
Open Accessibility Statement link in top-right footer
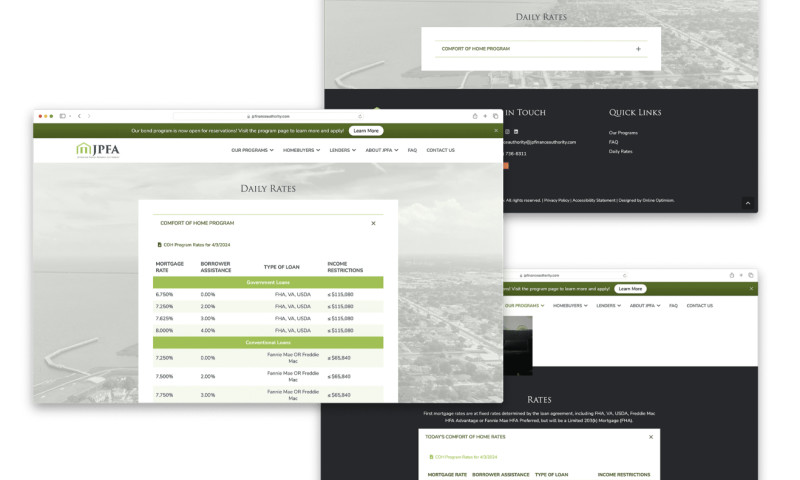coord(594,200)
